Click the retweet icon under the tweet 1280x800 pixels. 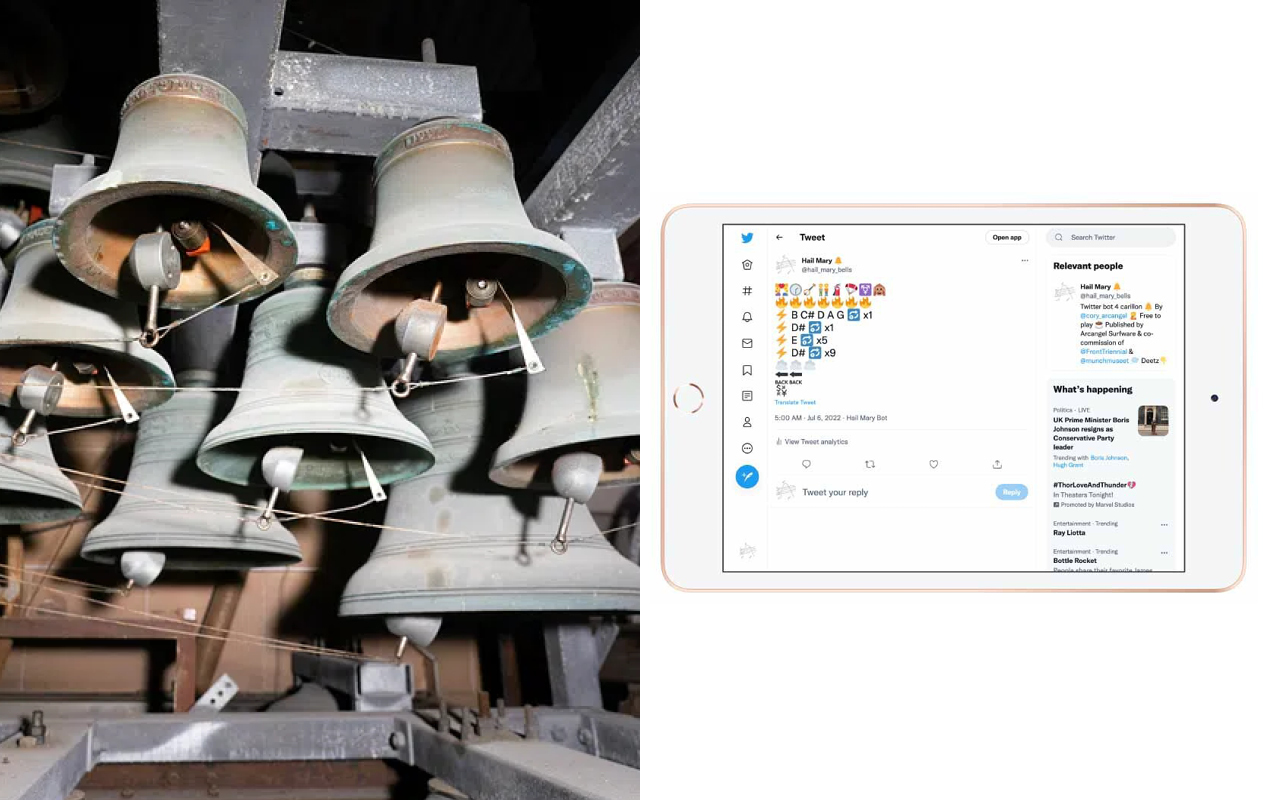pos(870,464)
